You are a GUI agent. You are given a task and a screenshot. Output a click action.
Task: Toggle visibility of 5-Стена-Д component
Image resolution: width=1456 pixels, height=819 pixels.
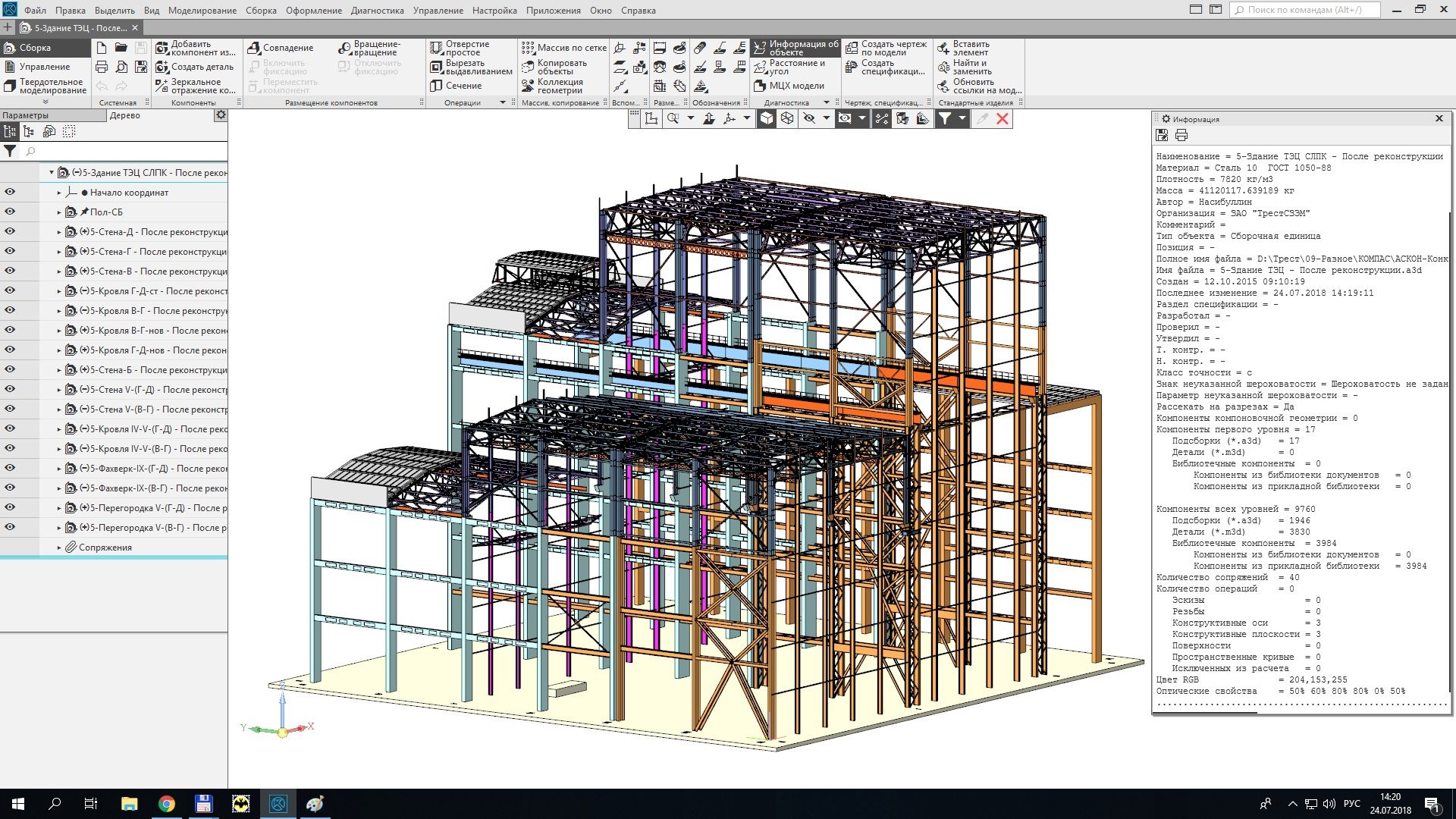(x=10, y=231)
